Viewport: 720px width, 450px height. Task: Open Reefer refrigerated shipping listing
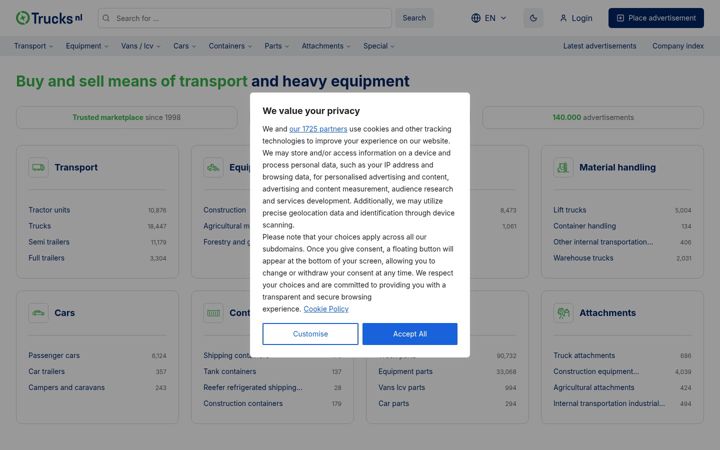tap(253, 388)
